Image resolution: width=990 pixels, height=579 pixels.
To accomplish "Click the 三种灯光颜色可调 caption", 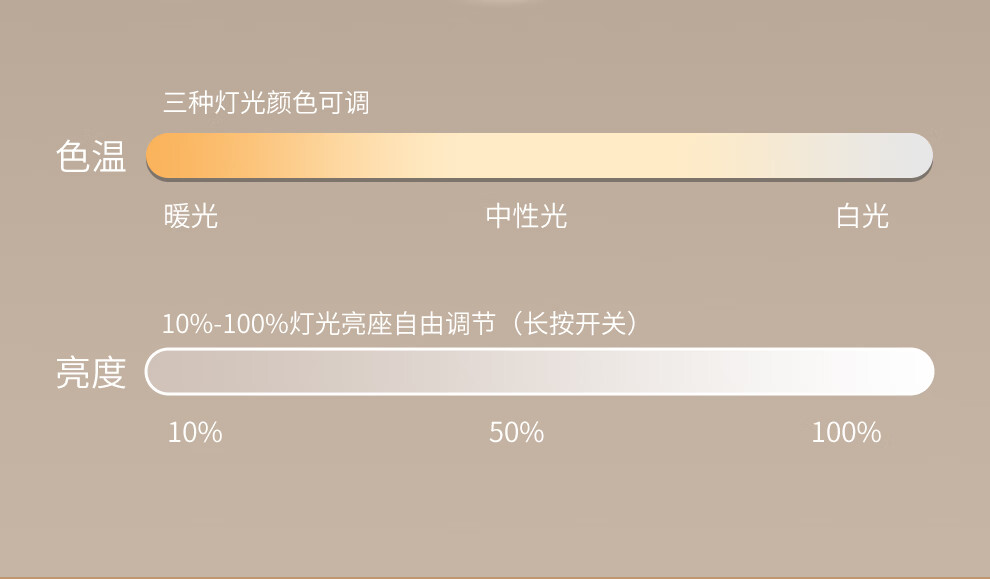I will (x=266, y=103).
